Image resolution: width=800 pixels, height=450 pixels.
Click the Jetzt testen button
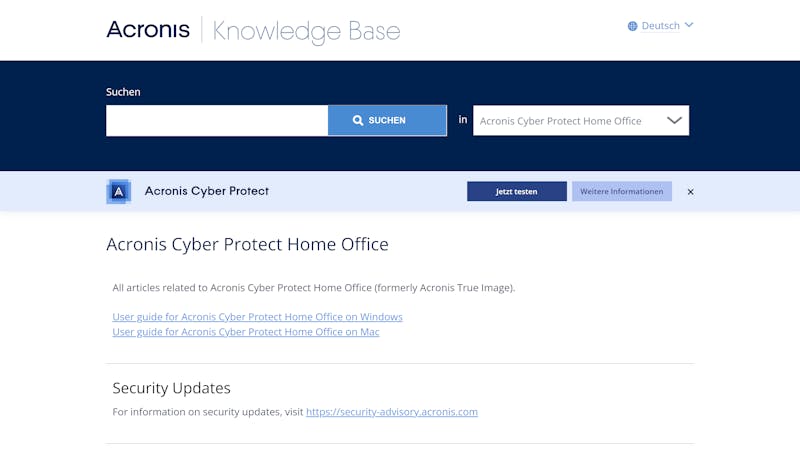(x=516, y=191)
